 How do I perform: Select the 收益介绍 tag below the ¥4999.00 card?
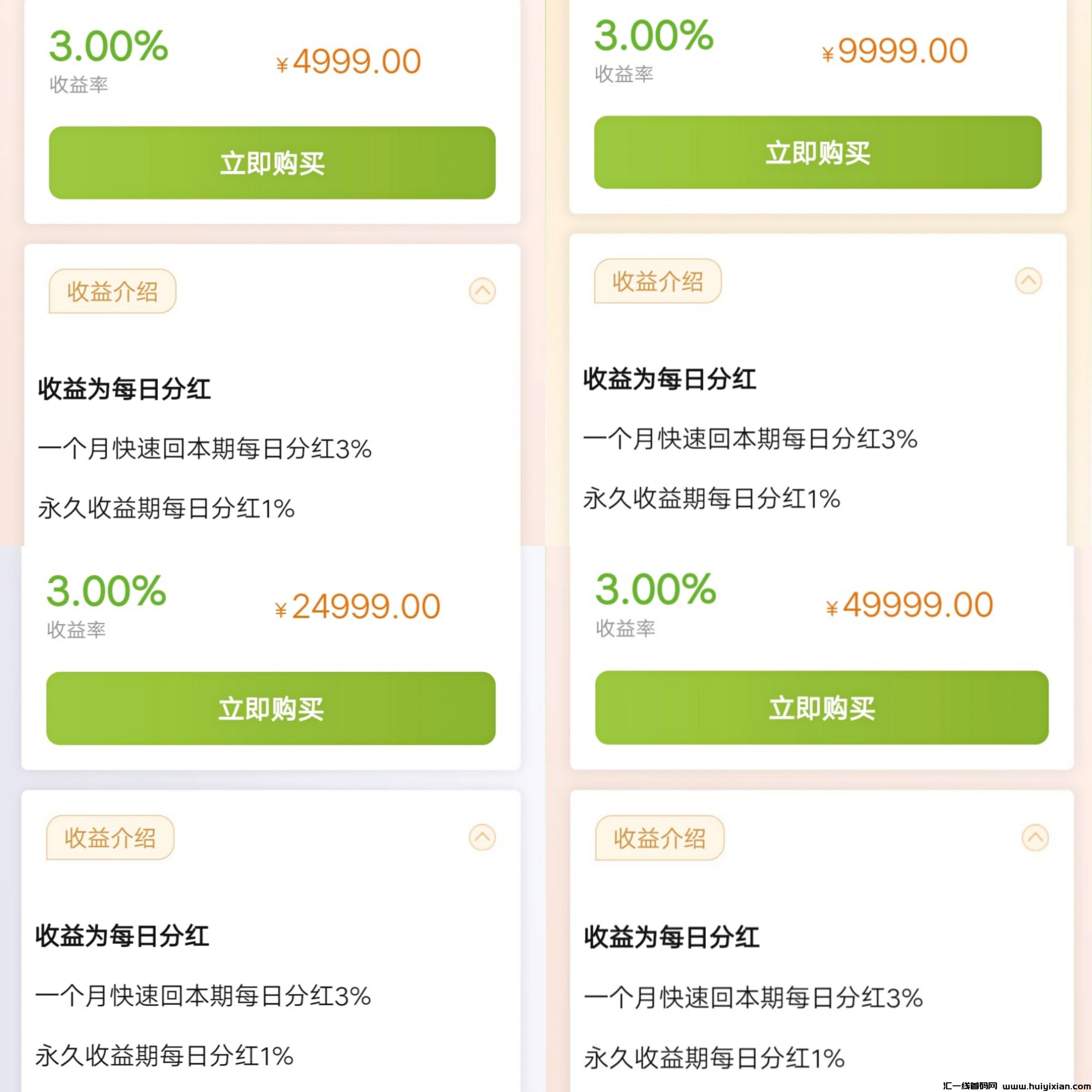pyautogui.click(x=113, y=292)
